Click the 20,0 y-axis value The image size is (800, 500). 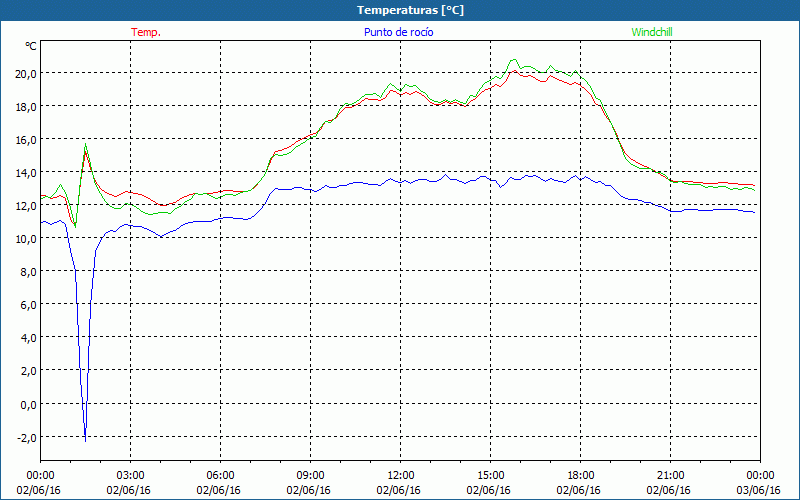[26, 73]
